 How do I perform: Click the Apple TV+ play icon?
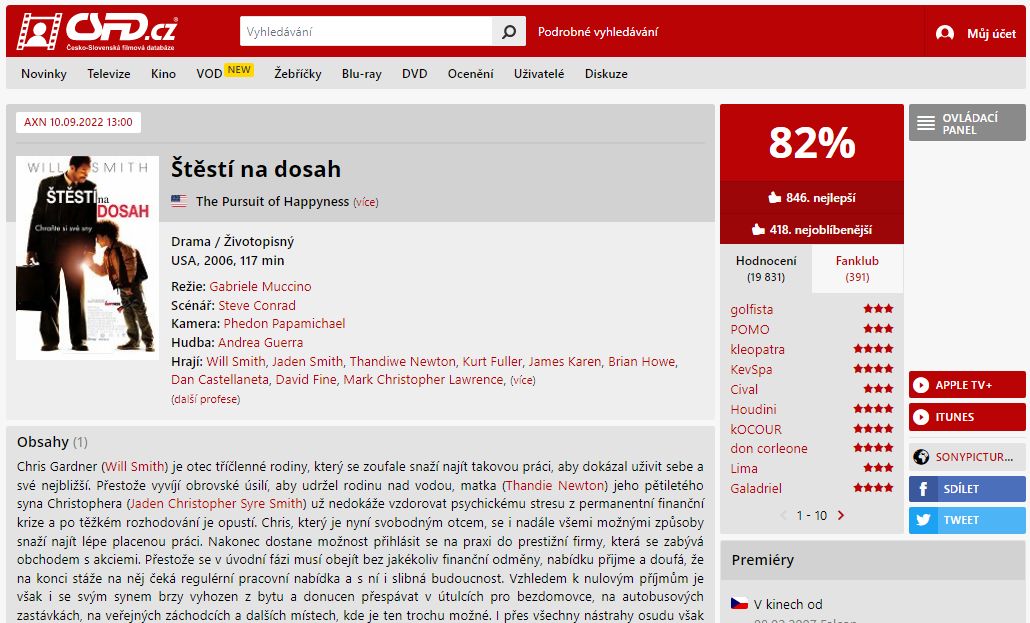coord(921,385)
